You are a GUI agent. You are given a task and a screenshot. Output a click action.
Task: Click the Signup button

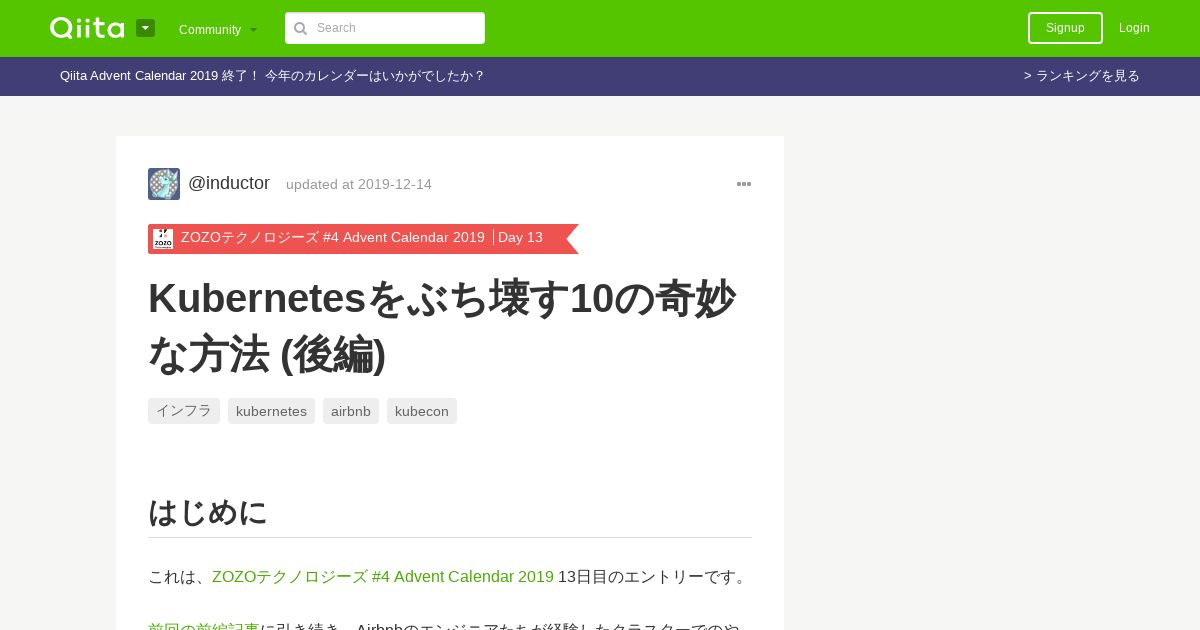(1065, 28)
